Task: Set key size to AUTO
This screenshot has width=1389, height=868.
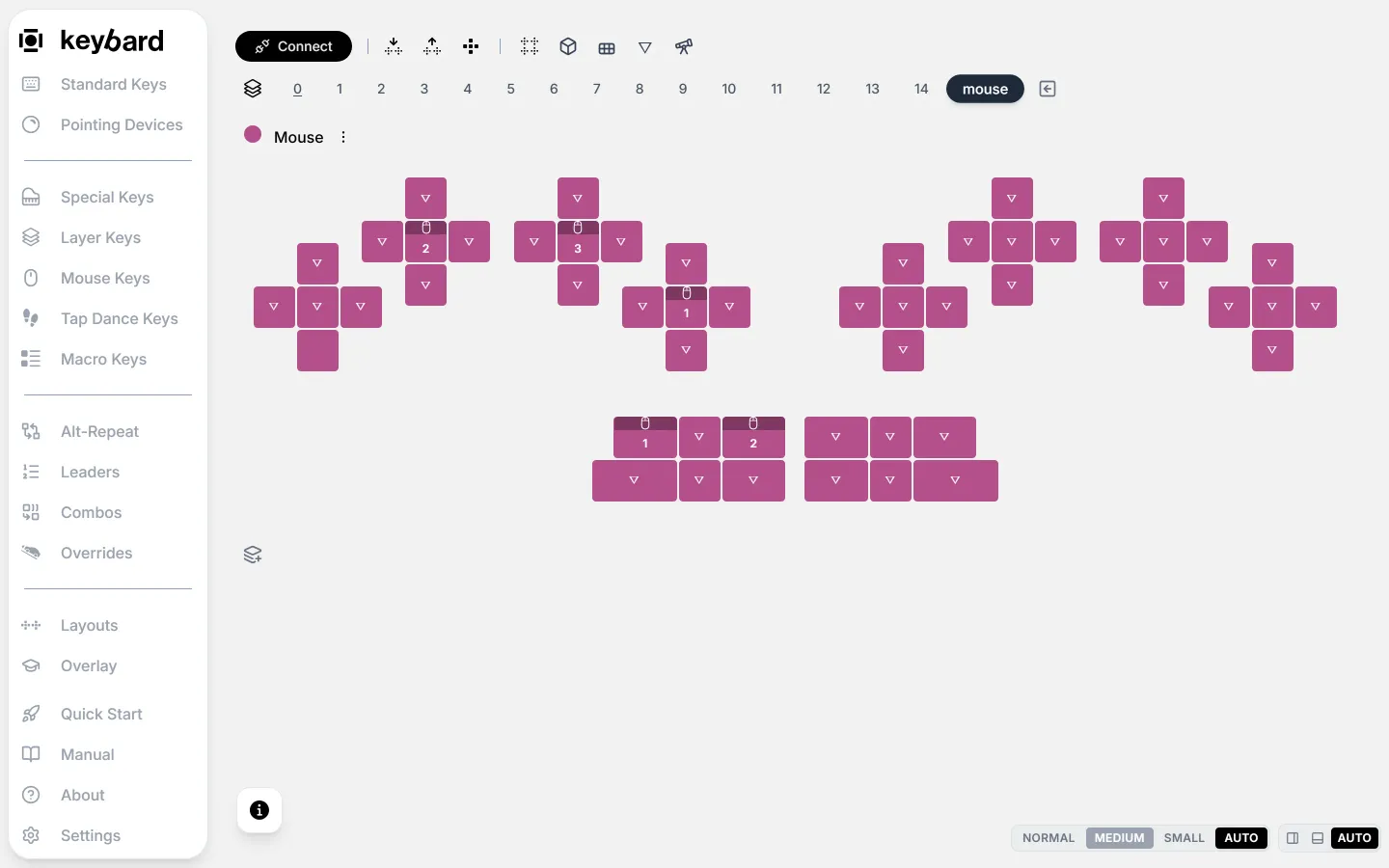Action: coord(1240,837)
